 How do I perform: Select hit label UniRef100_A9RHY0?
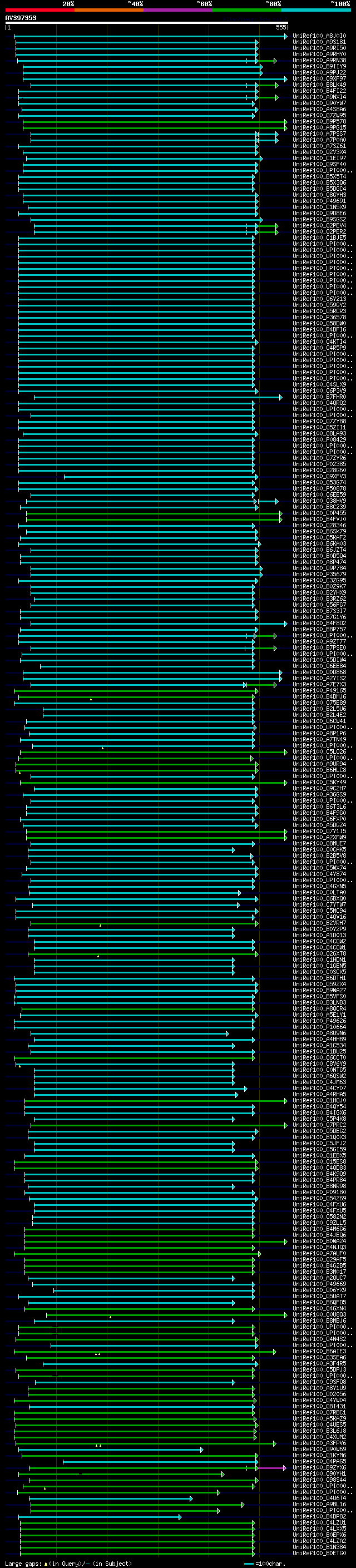click(x=319, y=54)
